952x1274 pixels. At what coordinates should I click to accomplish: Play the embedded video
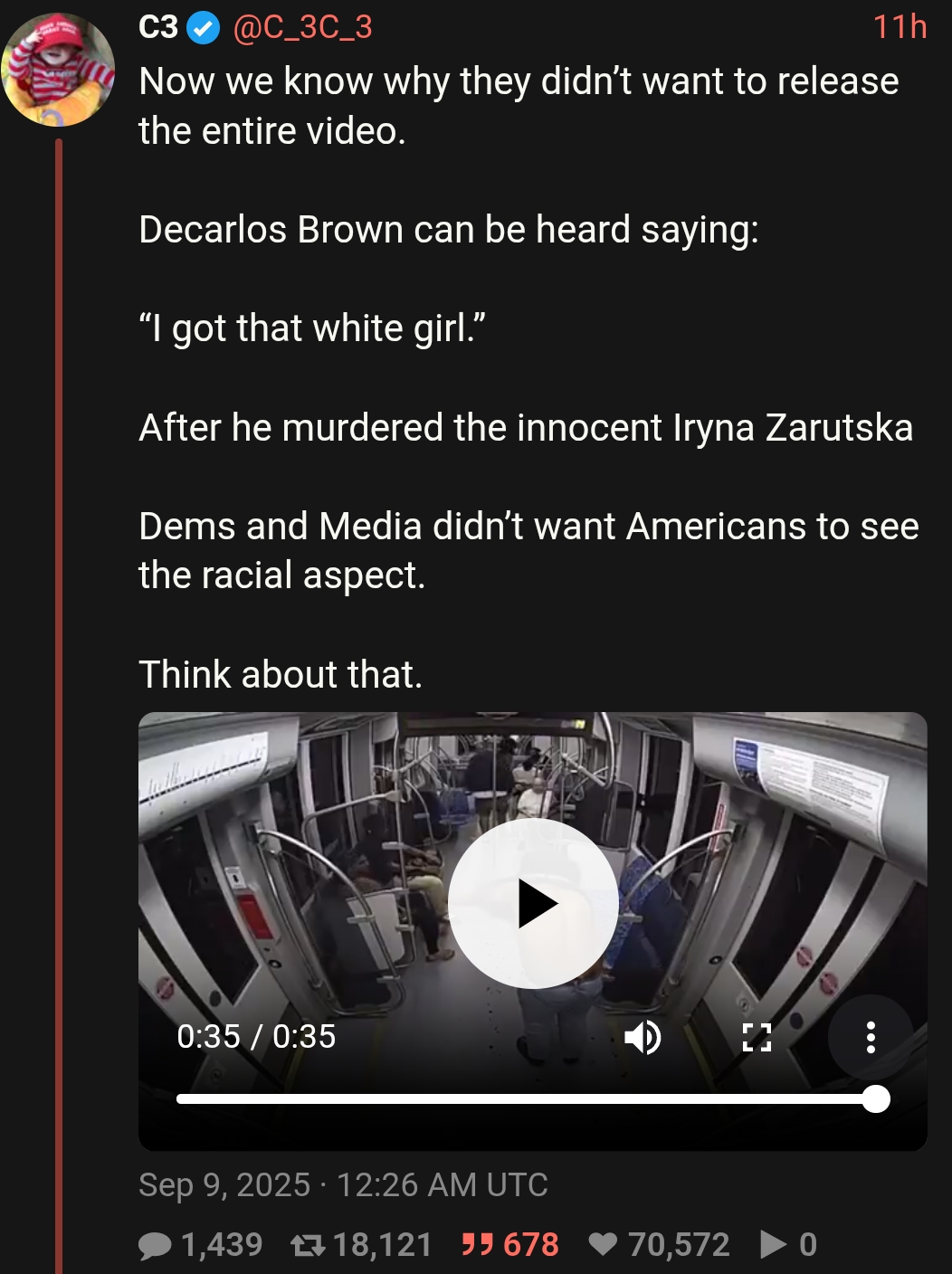point(533,903)
